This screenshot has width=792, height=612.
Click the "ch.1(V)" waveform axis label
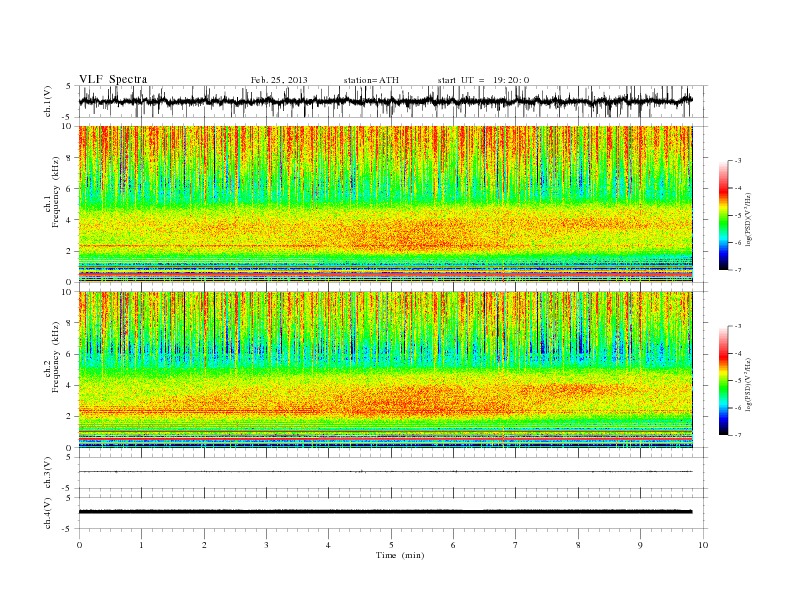48,101
